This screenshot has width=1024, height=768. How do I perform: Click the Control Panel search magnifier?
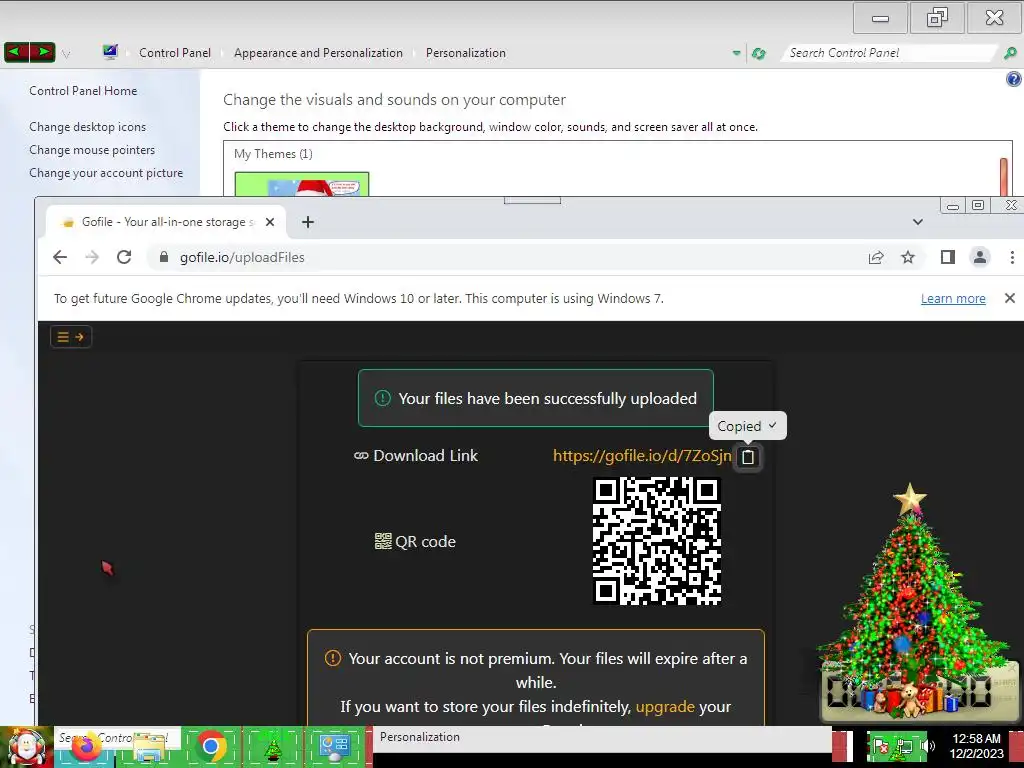pyautogui.click(x=1010, y=54)
